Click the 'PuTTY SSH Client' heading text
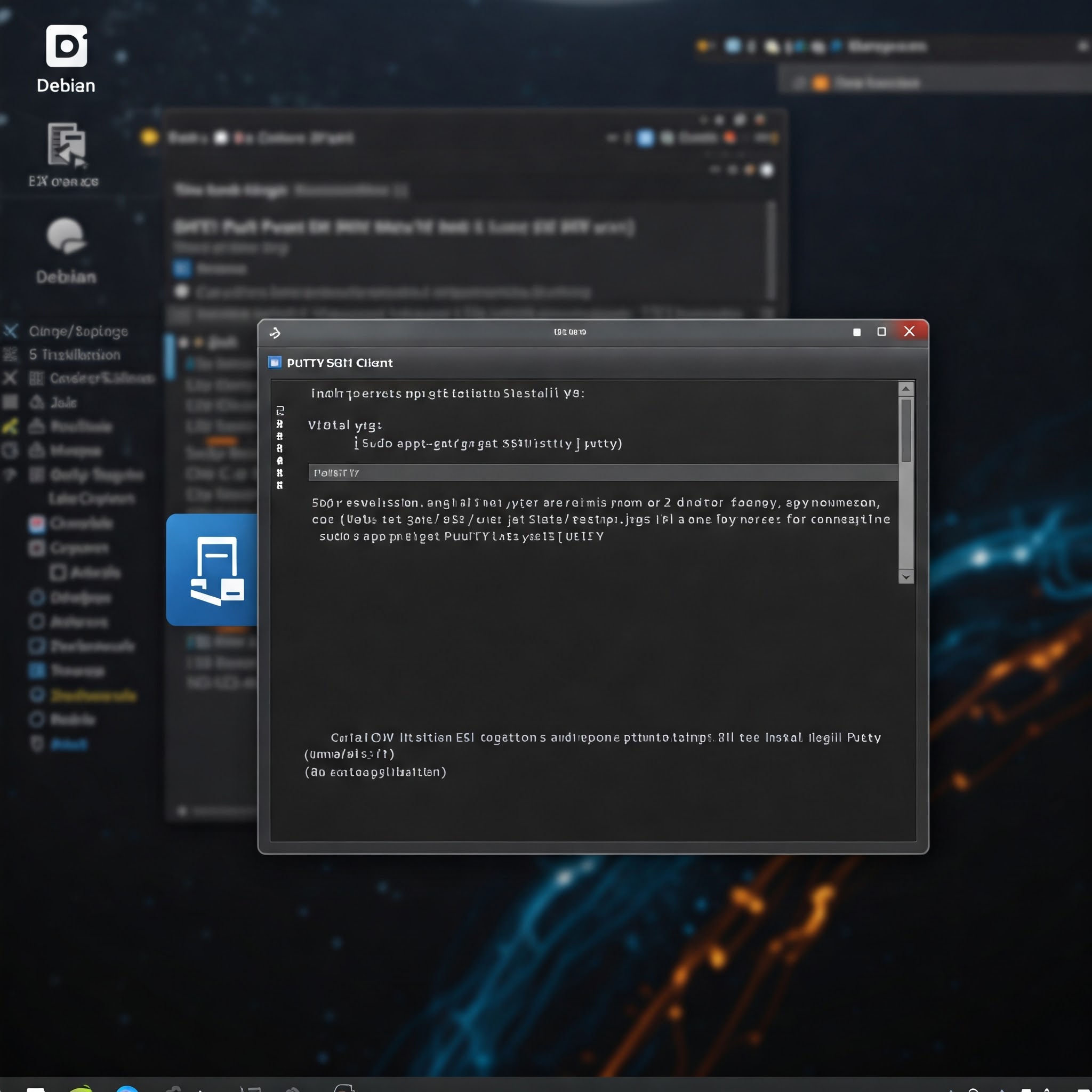 click(340, 363)
